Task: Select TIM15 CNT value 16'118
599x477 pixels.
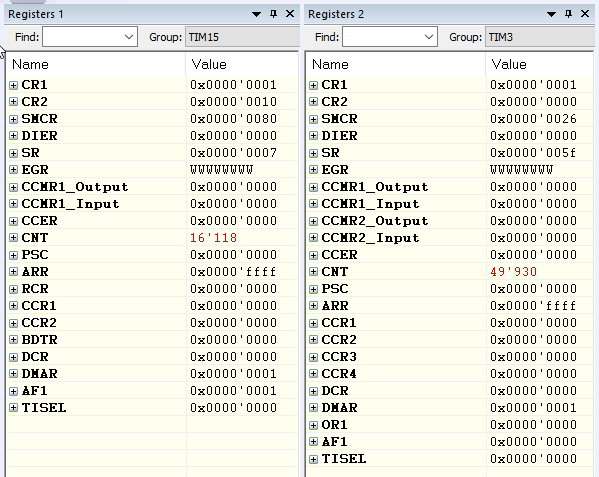Action: pyautogui.click(x=214, y=238)
